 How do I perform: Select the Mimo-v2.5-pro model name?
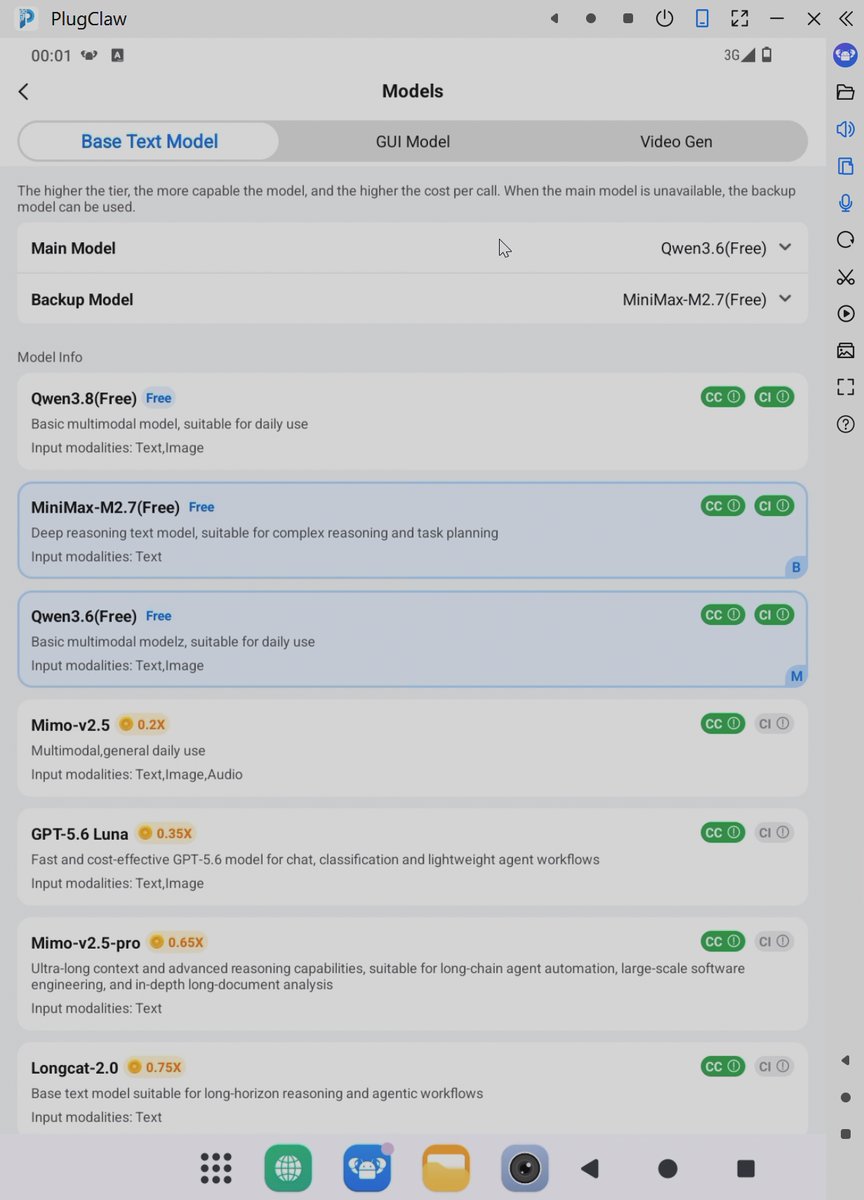click(x=86, y=943)
